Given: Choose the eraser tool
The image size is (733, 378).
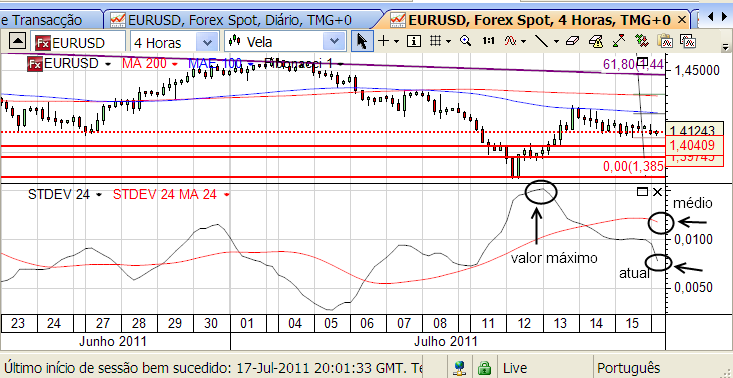Looking at the screenshot, I should tap(572, 41).
